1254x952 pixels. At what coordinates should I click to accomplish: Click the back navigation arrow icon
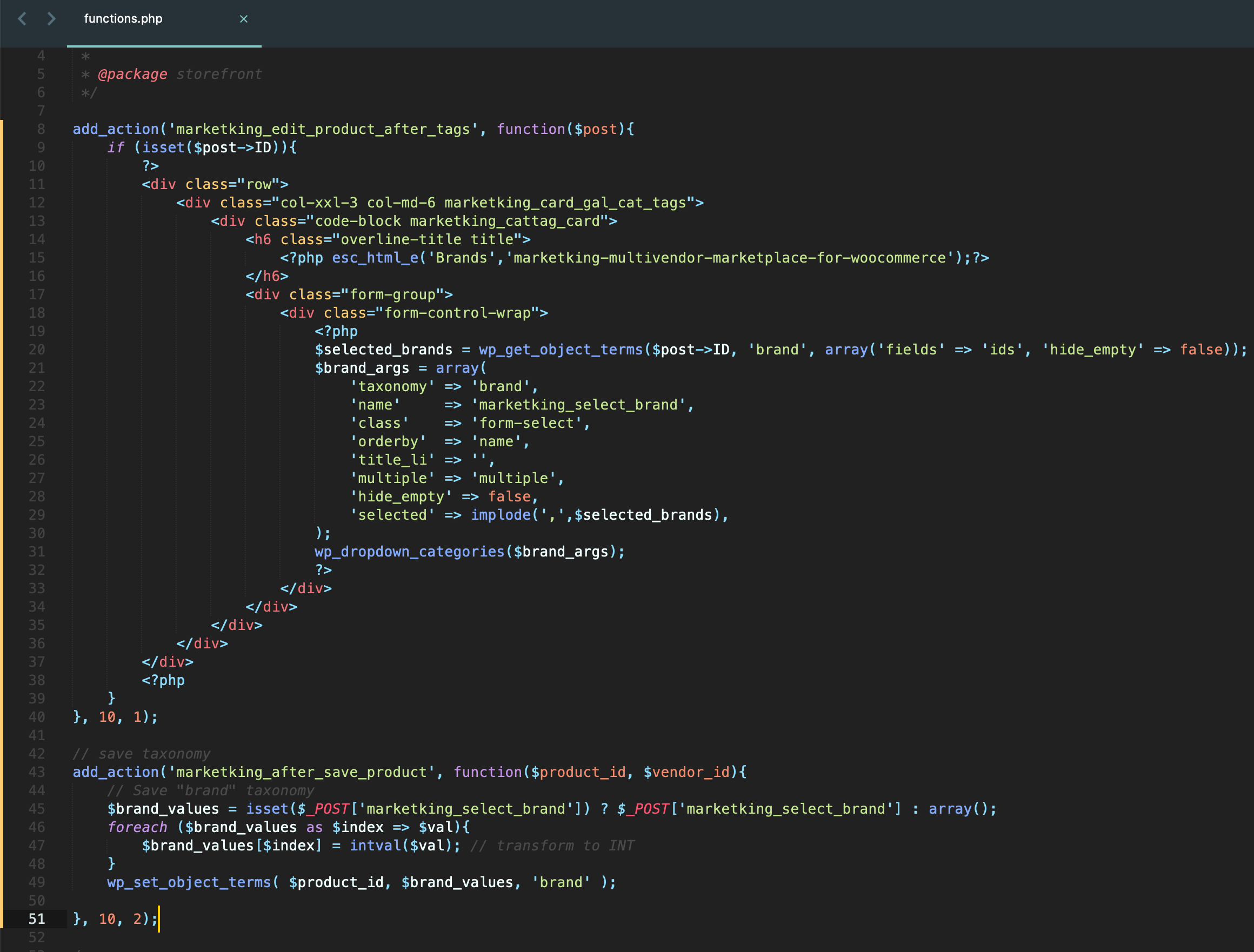coord(22,19)
